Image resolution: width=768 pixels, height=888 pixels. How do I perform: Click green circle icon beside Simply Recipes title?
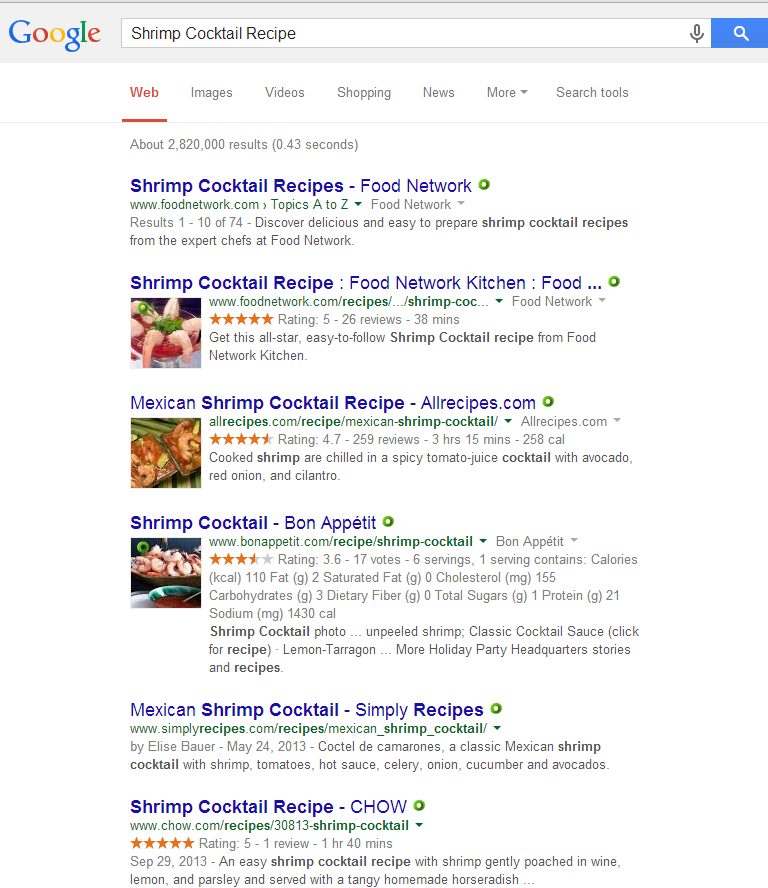coord(496,708)
